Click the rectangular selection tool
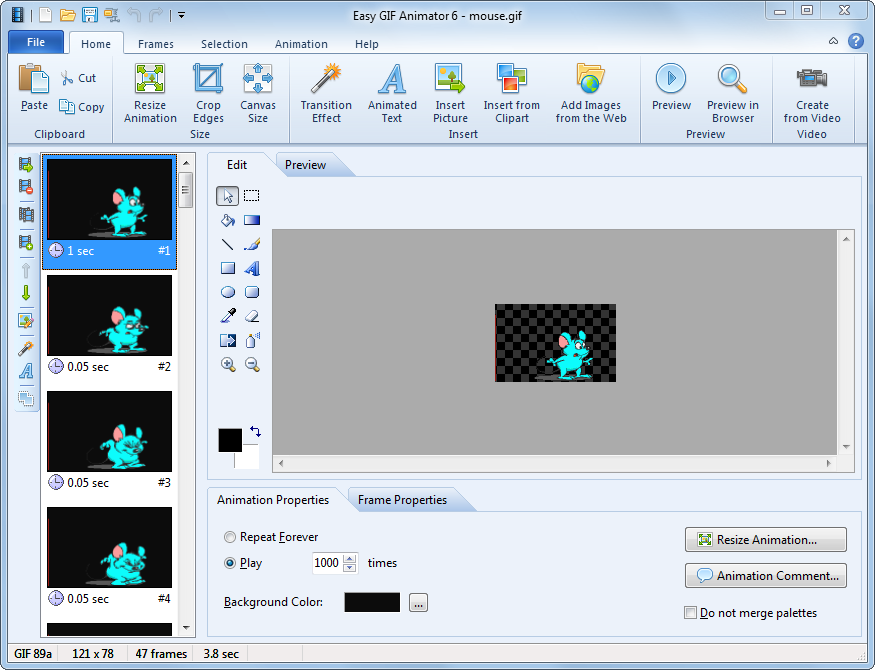Screen dimensions: 875x670 tap(251, 196)
